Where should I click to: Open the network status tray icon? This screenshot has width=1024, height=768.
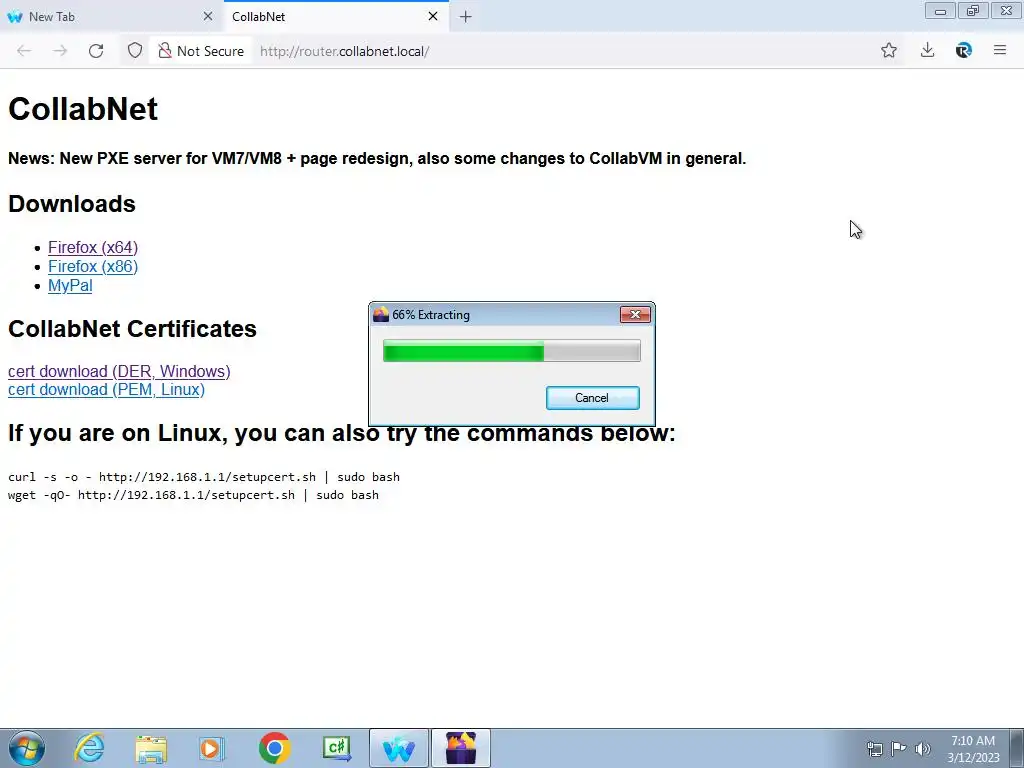[x=874, y=749]
